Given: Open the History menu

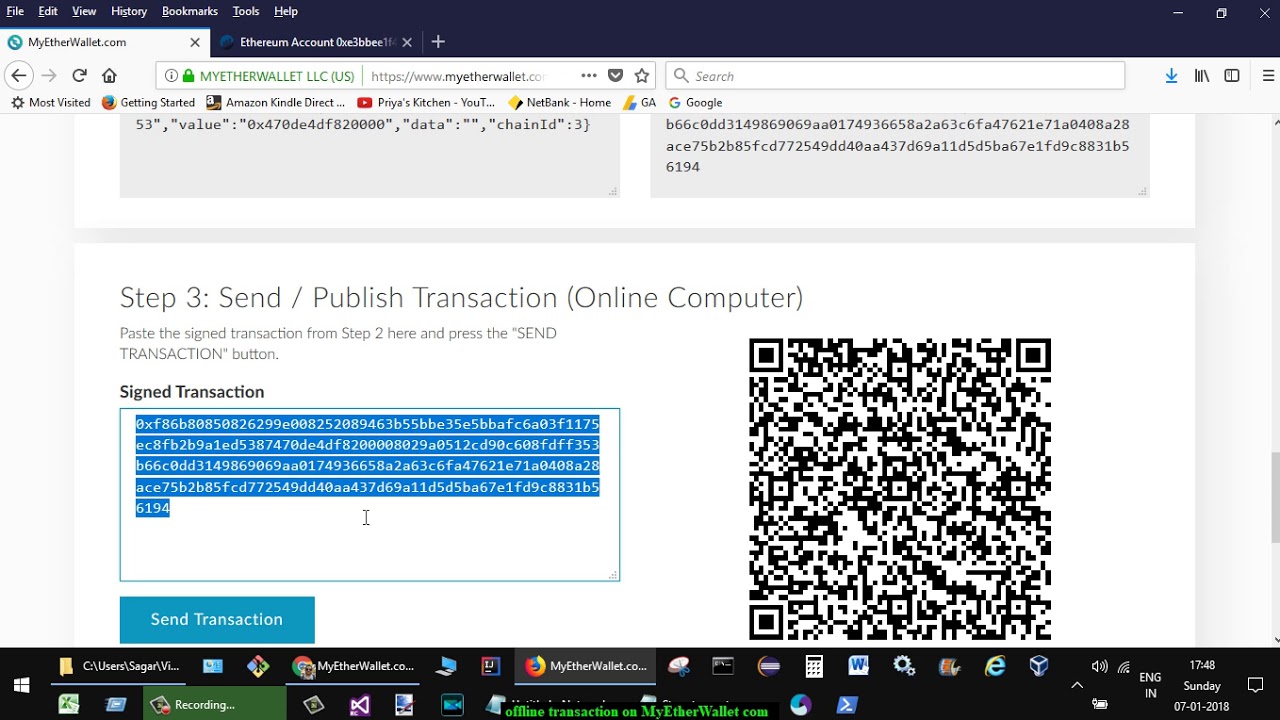Looking at the screenshot, I should 129,11.
